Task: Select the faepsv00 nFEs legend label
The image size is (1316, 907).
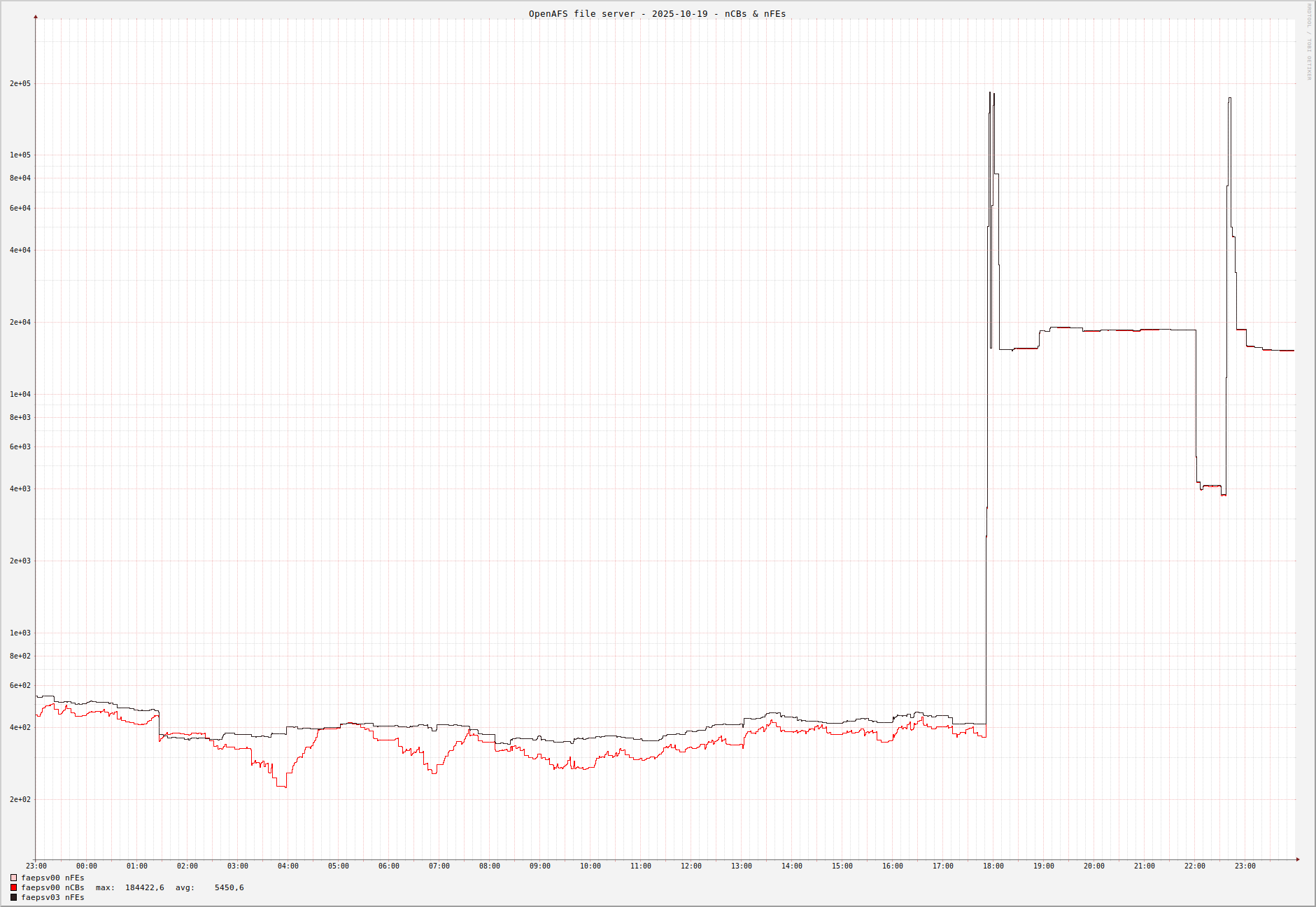Action: pyautogui.click(x=52, y=878)
